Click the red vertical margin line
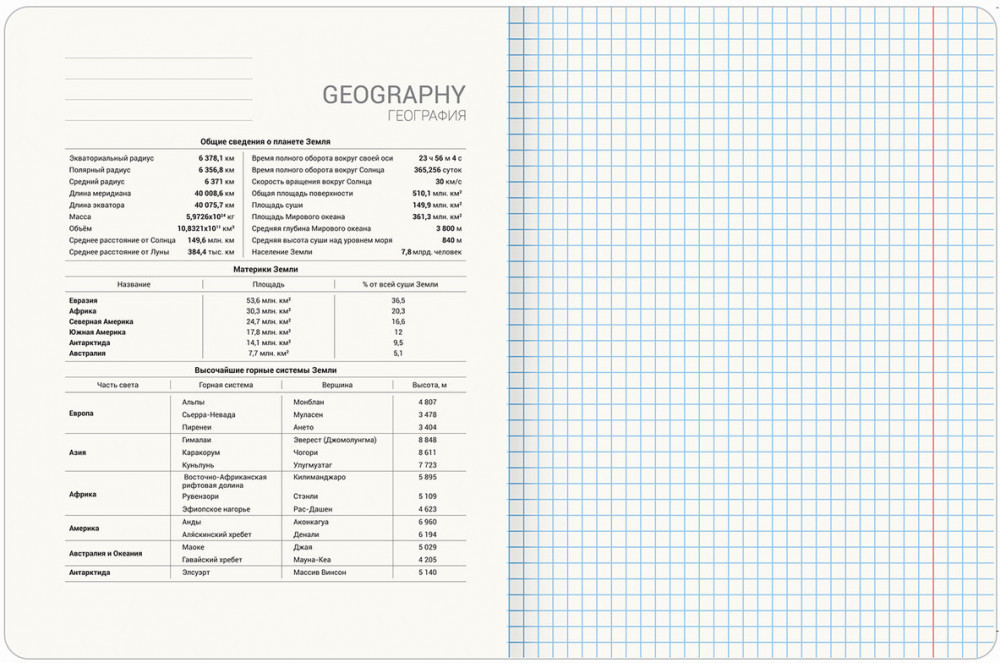Image resolution: width=1000 pixels, height=663 pixels. pyautogui.click(x=933, y=330)
